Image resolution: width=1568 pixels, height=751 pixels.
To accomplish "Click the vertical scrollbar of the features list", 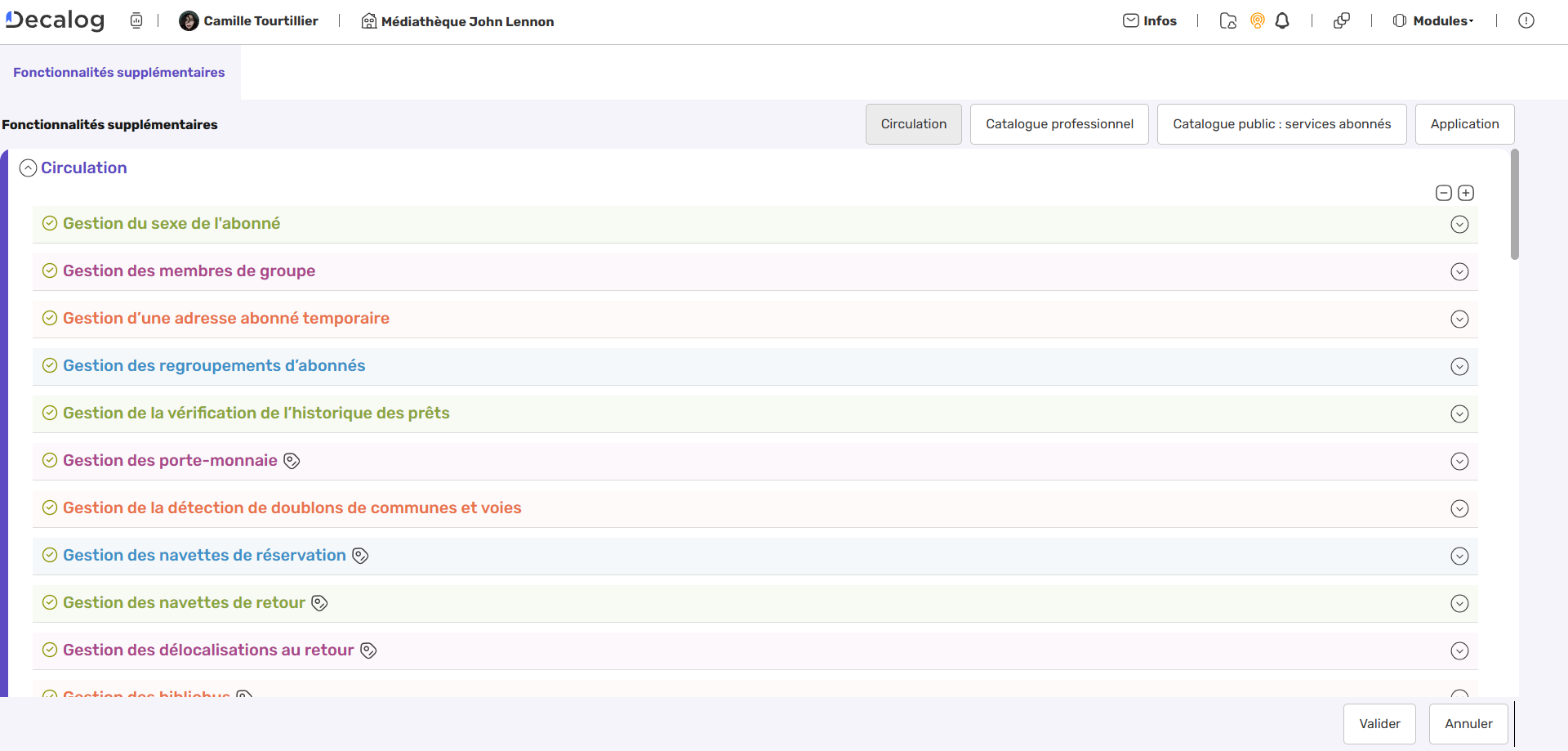I will tap(1515, 204).
